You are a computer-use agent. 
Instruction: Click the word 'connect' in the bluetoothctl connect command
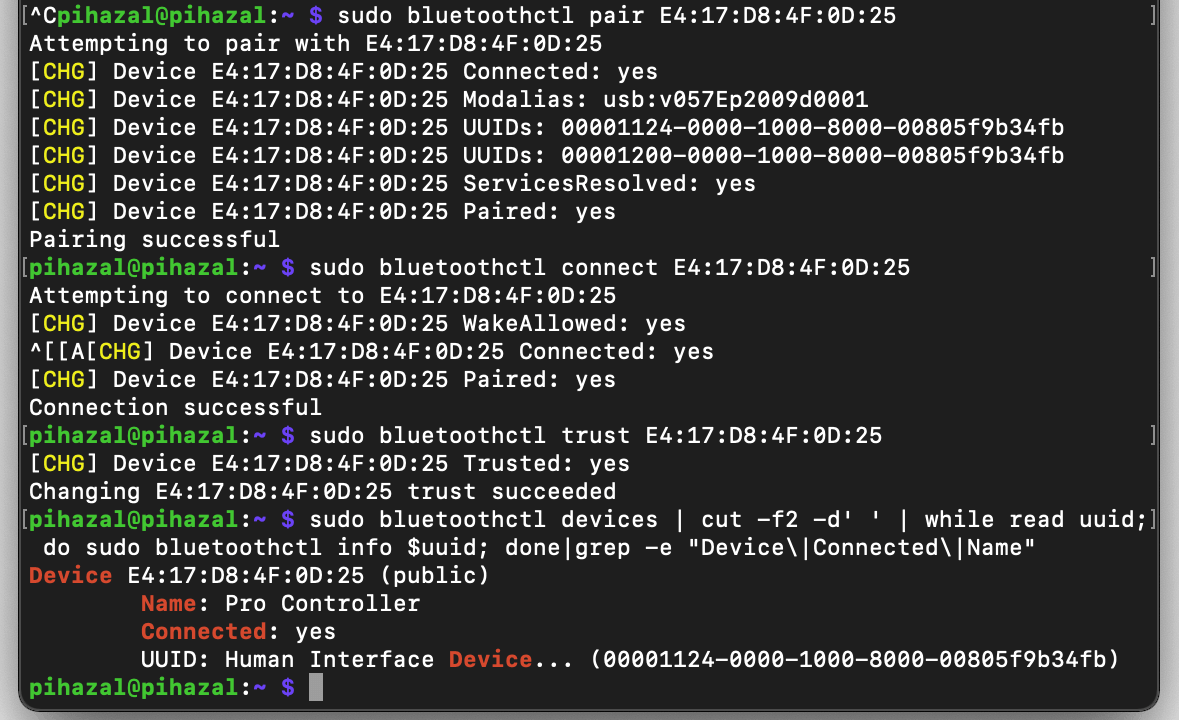click(609, 268)
